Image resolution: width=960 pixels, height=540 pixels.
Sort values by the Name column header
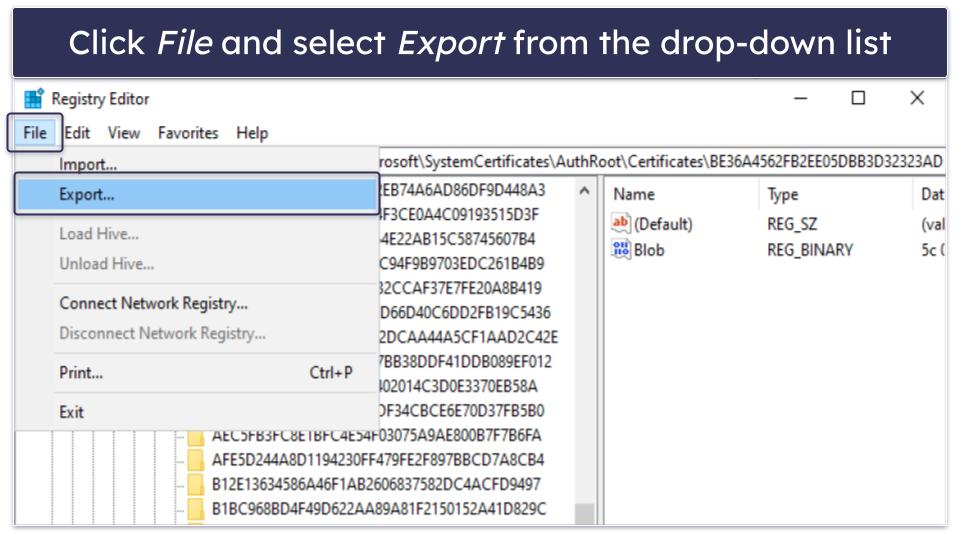point(634,195)
